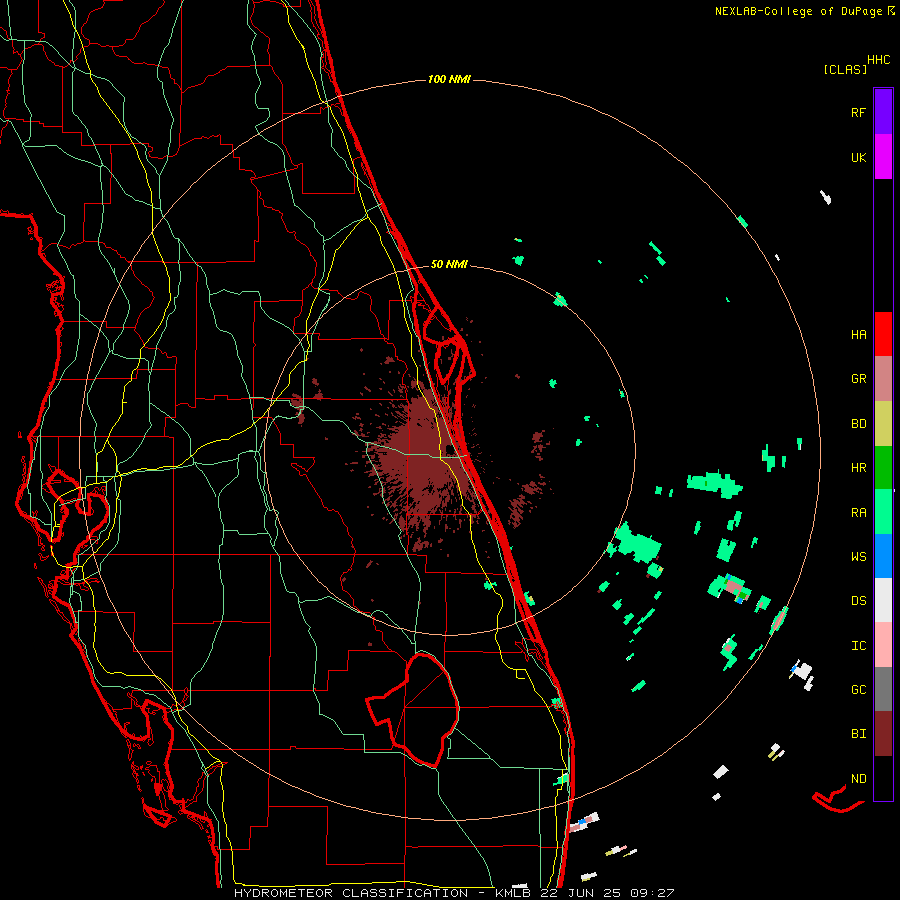Click the UK legend label

pos(858,157)
